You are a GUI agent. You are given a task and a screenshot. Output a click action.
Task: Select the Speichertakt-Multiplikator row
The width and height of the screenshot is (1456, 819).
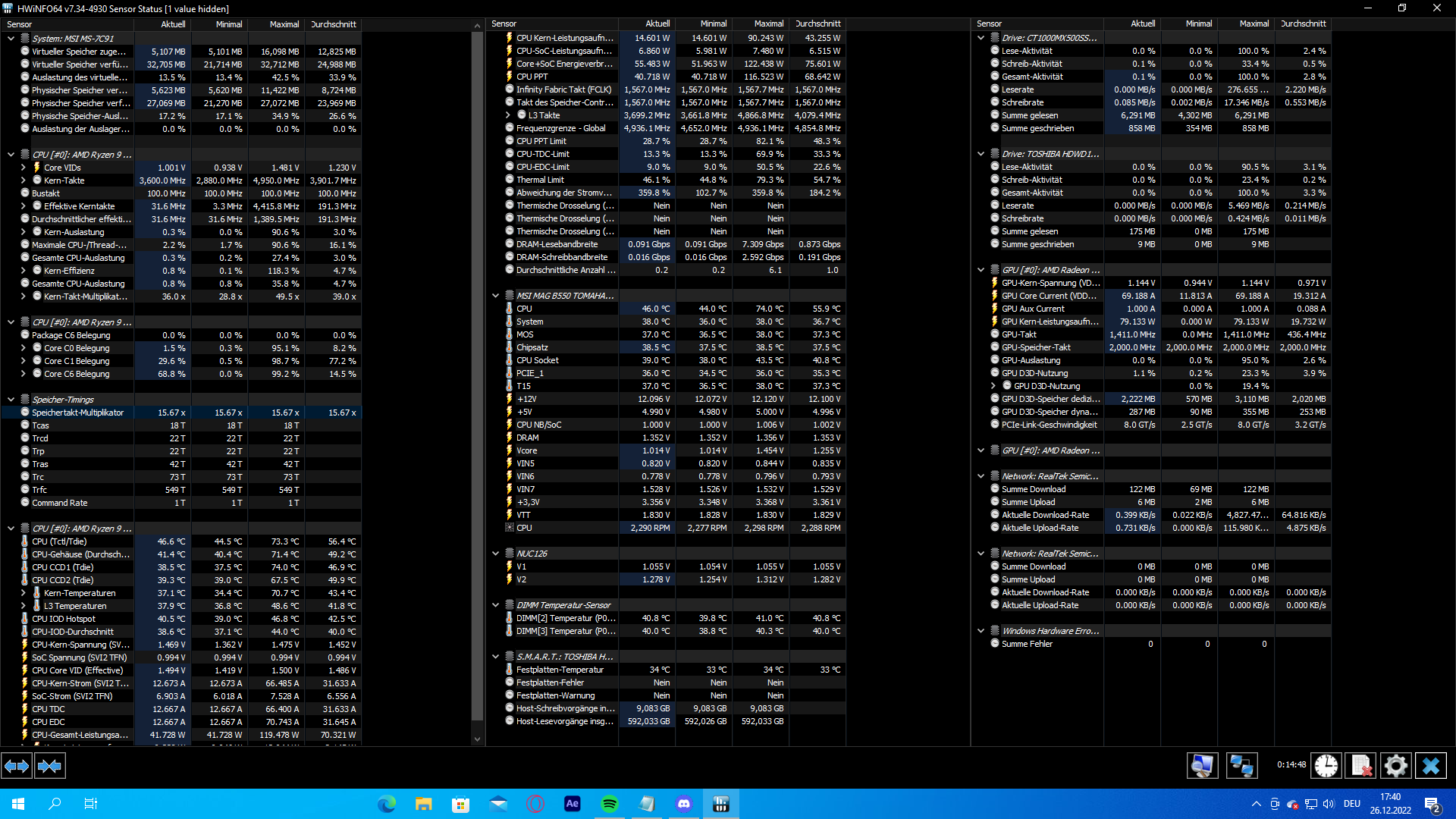click(77, 413)
